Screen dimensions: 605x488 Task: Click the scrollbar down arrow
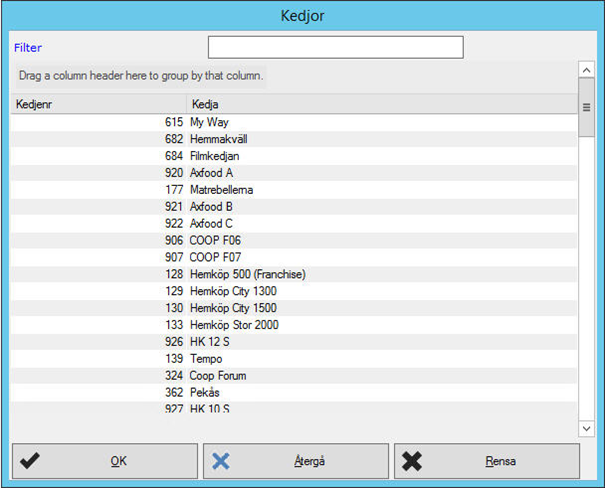tap(586, 429)
